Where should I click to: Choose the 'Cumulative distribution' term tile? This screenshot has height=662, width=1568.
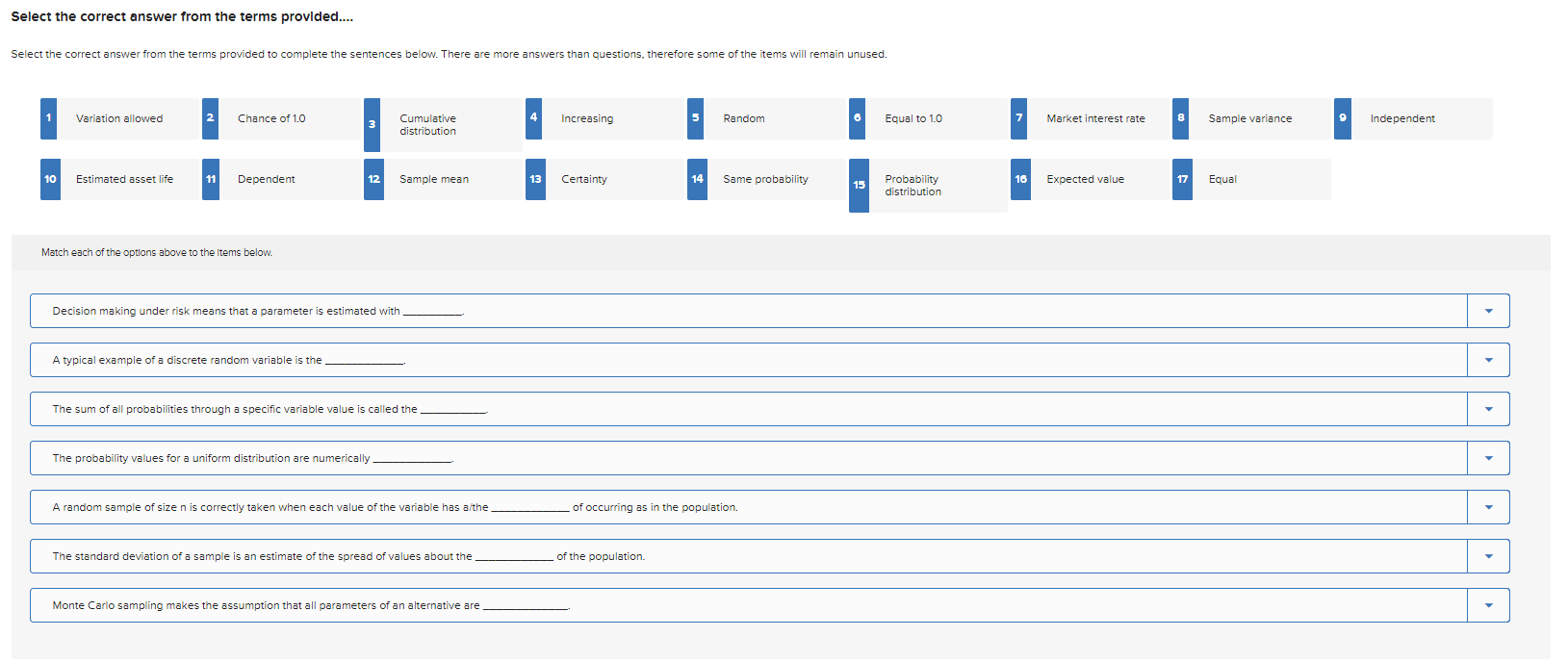pos(443,125)
